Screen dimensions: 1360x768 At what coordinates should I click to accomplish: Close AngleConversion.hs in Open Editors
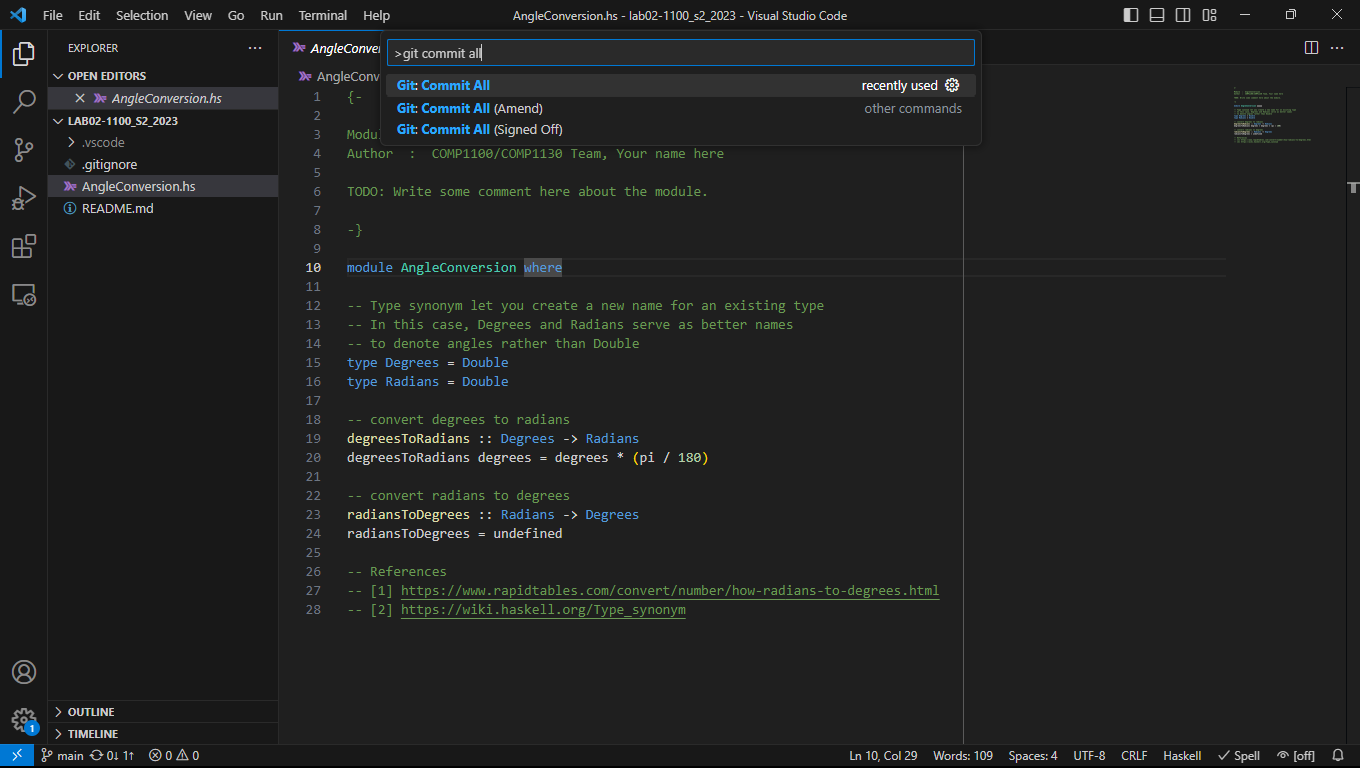tap(80, 98)
